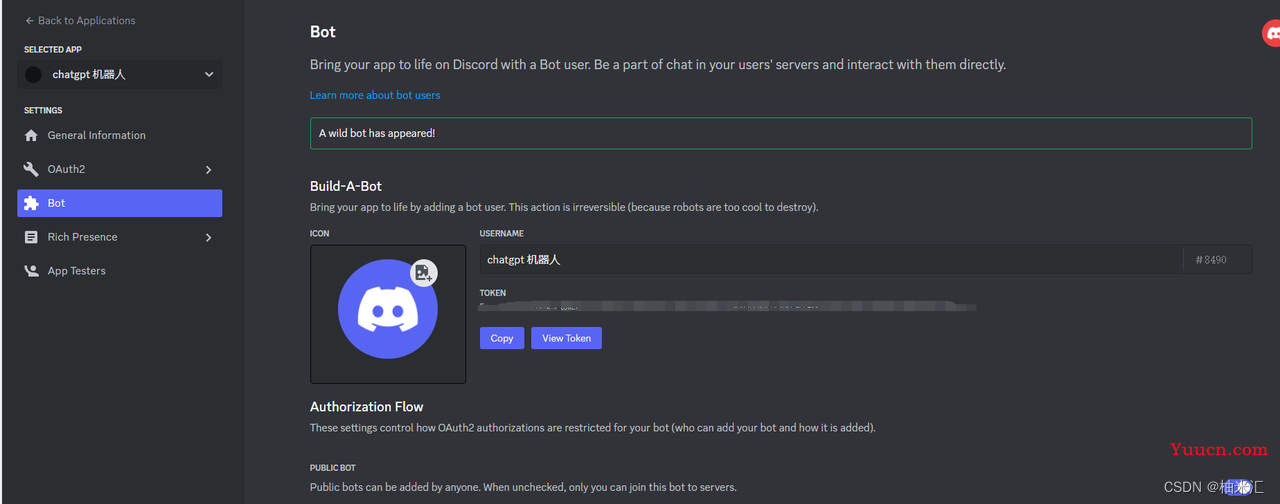Screen dimensions: 1280x504
Task: Open Learn more about bot users link
Action: coord(375,95)
